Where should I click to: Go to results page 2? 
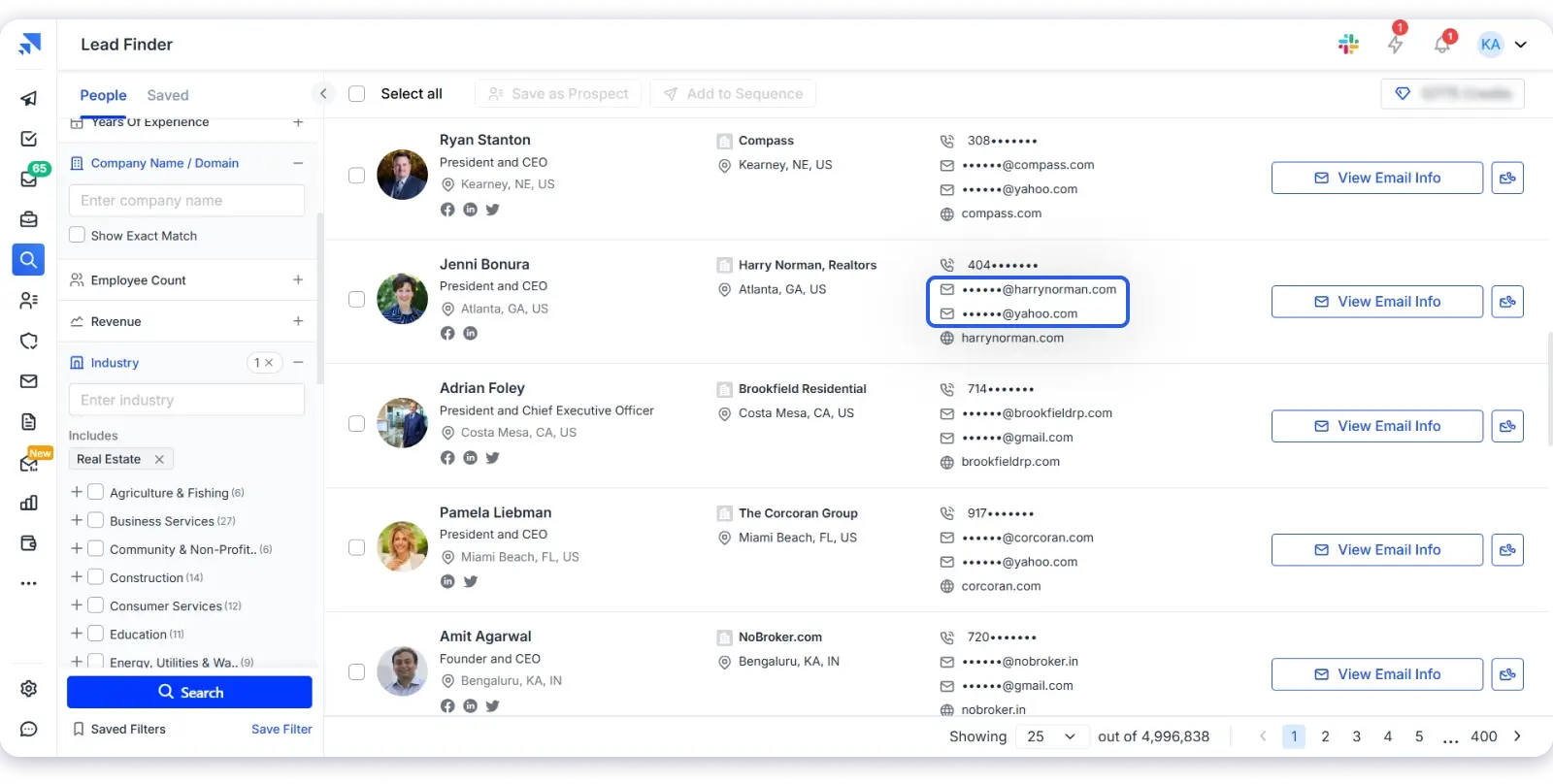(x=1325, y=736)
